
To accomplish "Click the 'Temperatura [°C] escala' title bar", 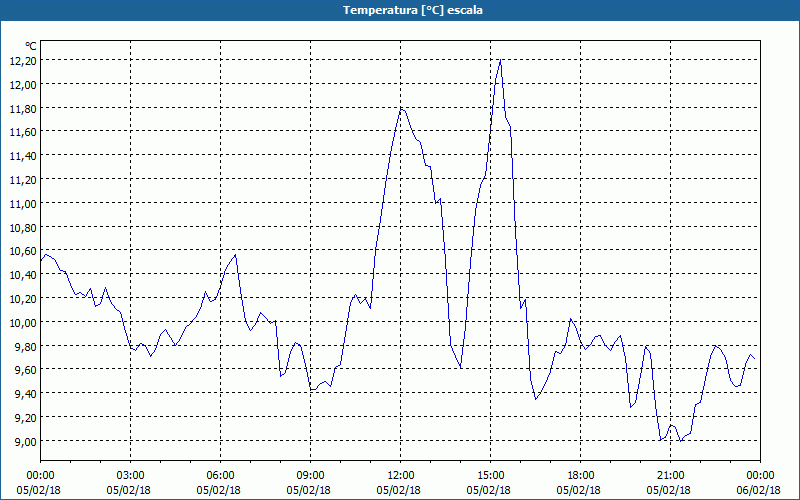I will coord(400,10).
